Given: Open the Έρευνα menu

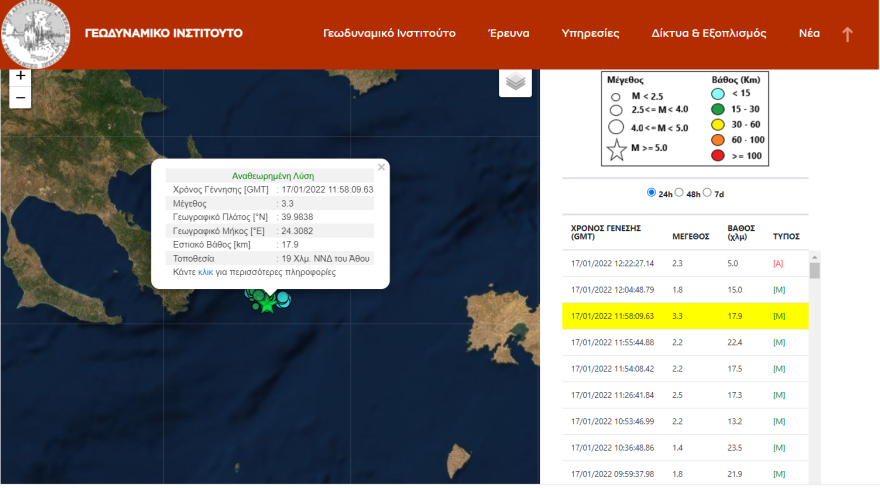Looking at the screenshot, I should tap(508, 33).
